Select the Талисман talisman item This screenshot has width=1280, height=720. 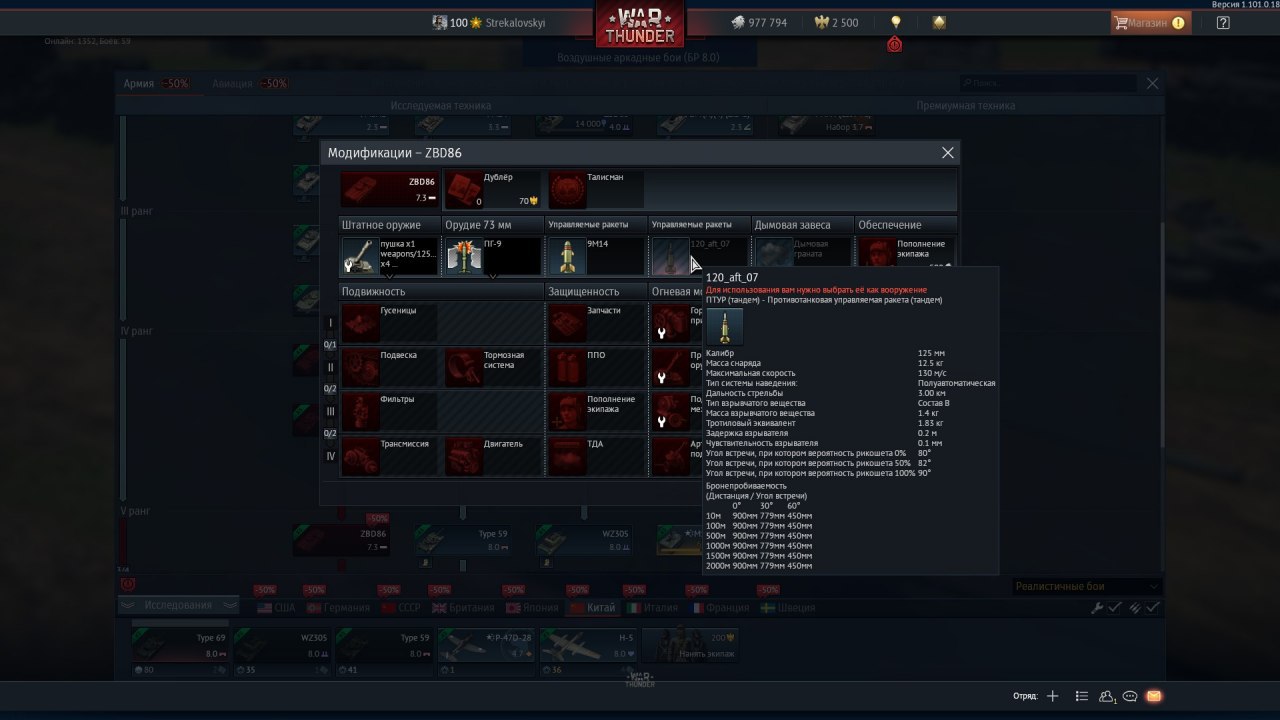coord(596,190)
